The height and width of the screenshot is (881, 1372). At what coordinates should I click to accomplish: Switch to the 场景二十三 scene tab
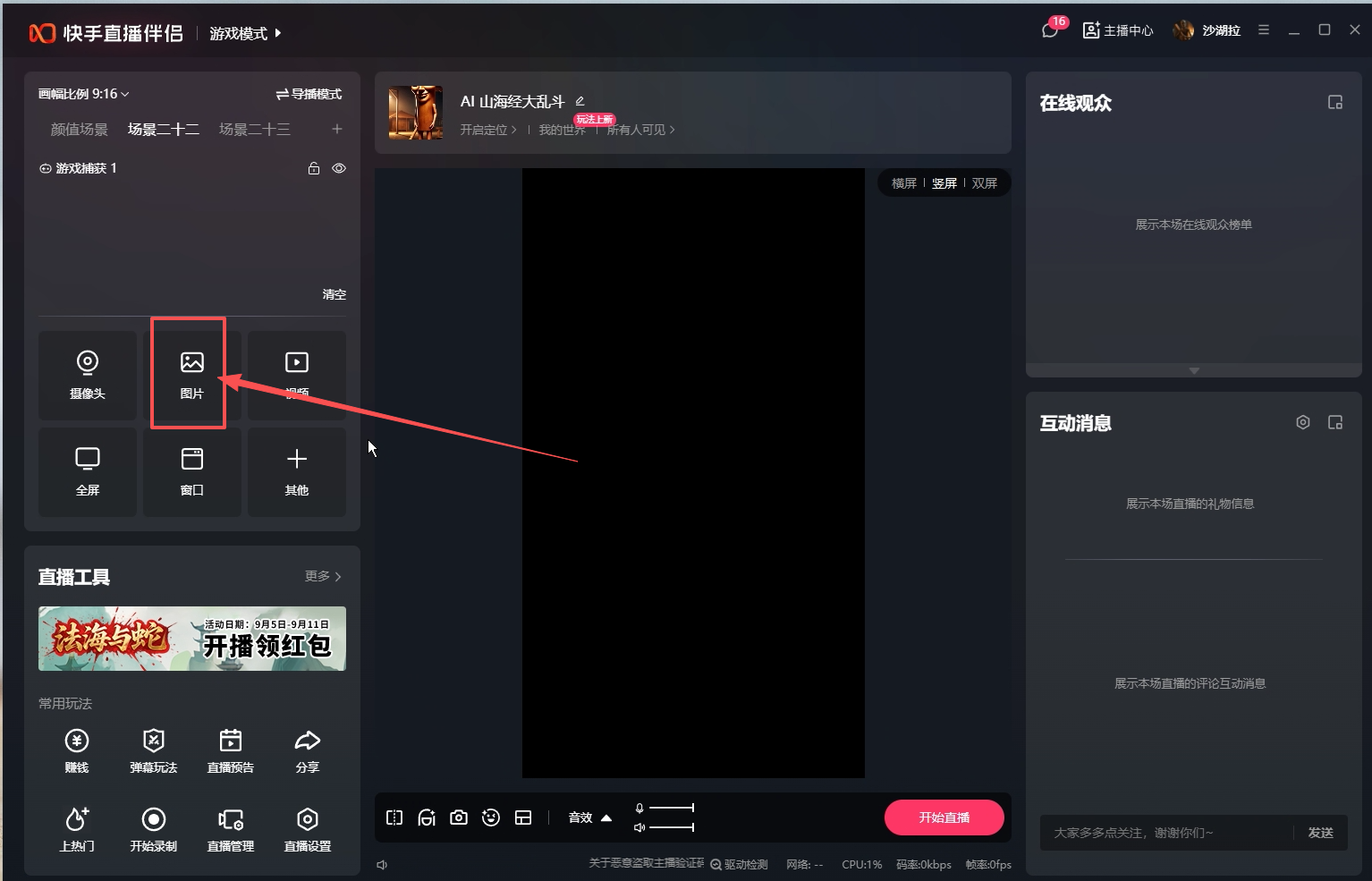pos(254,130)
